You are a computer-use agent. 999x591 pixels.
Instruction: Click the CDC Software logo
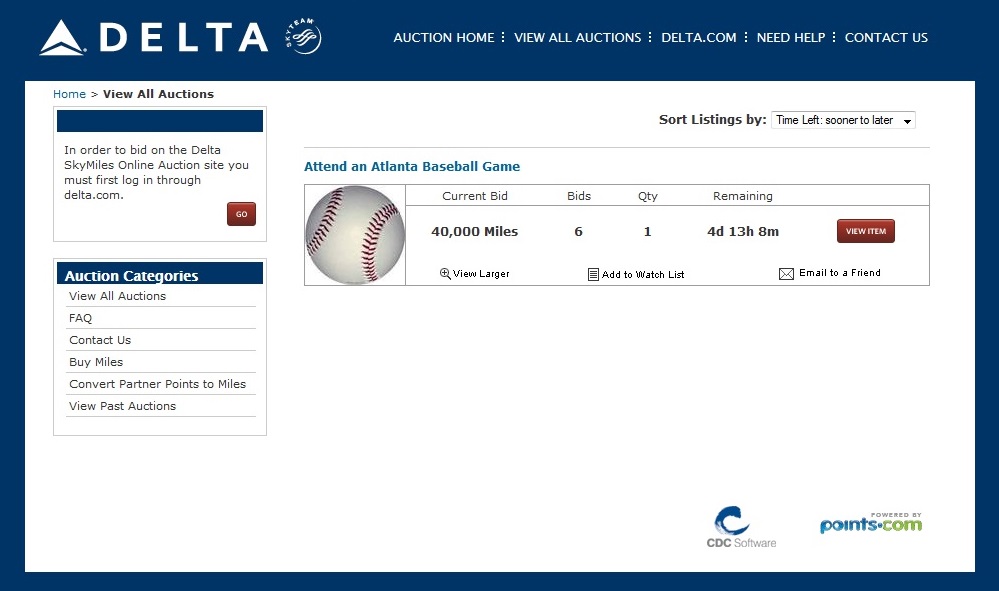click(x=740, y=527)
